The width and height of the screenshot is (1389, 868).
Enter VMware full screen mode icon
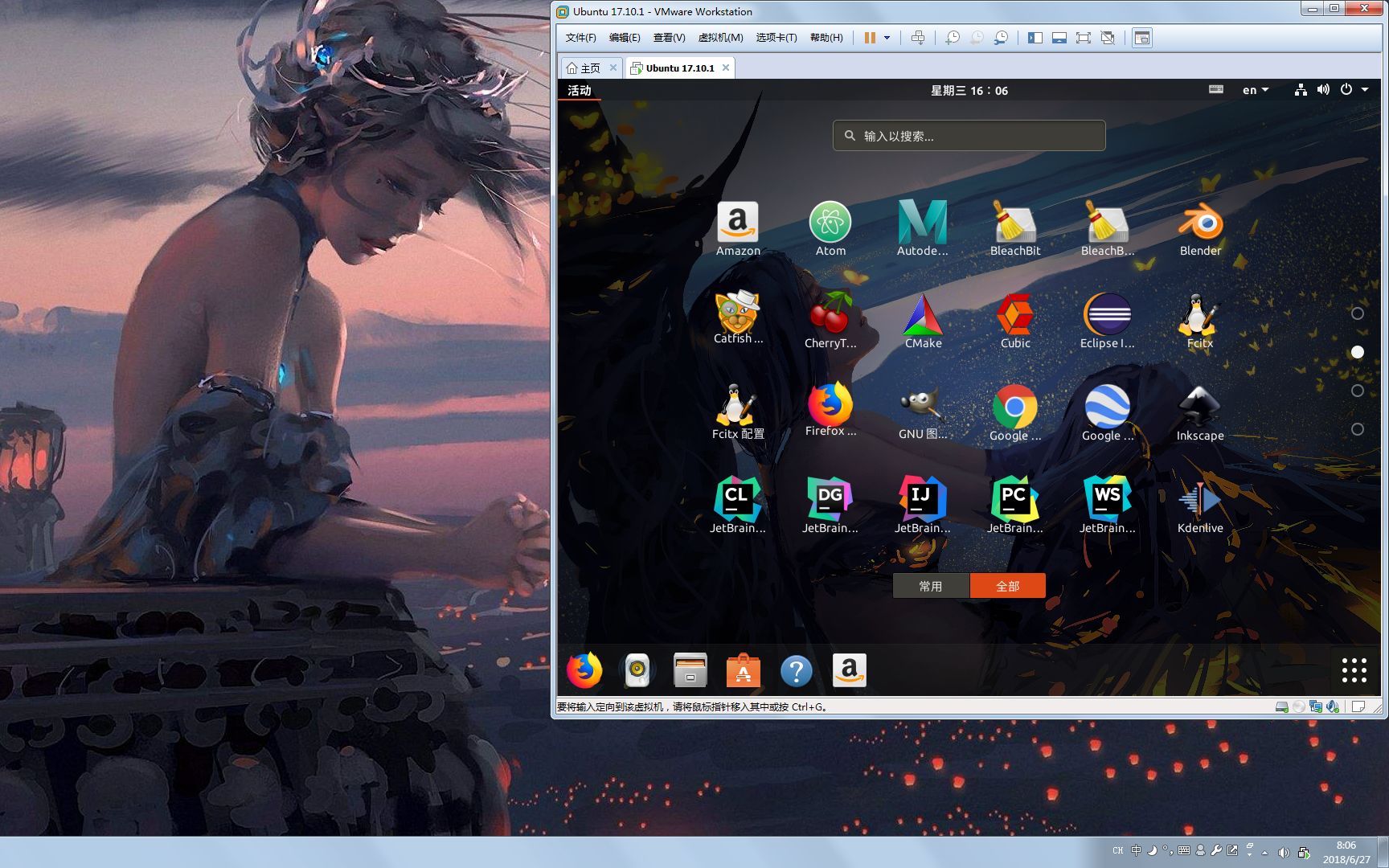pyautogui.click(x=1084, y=38)
